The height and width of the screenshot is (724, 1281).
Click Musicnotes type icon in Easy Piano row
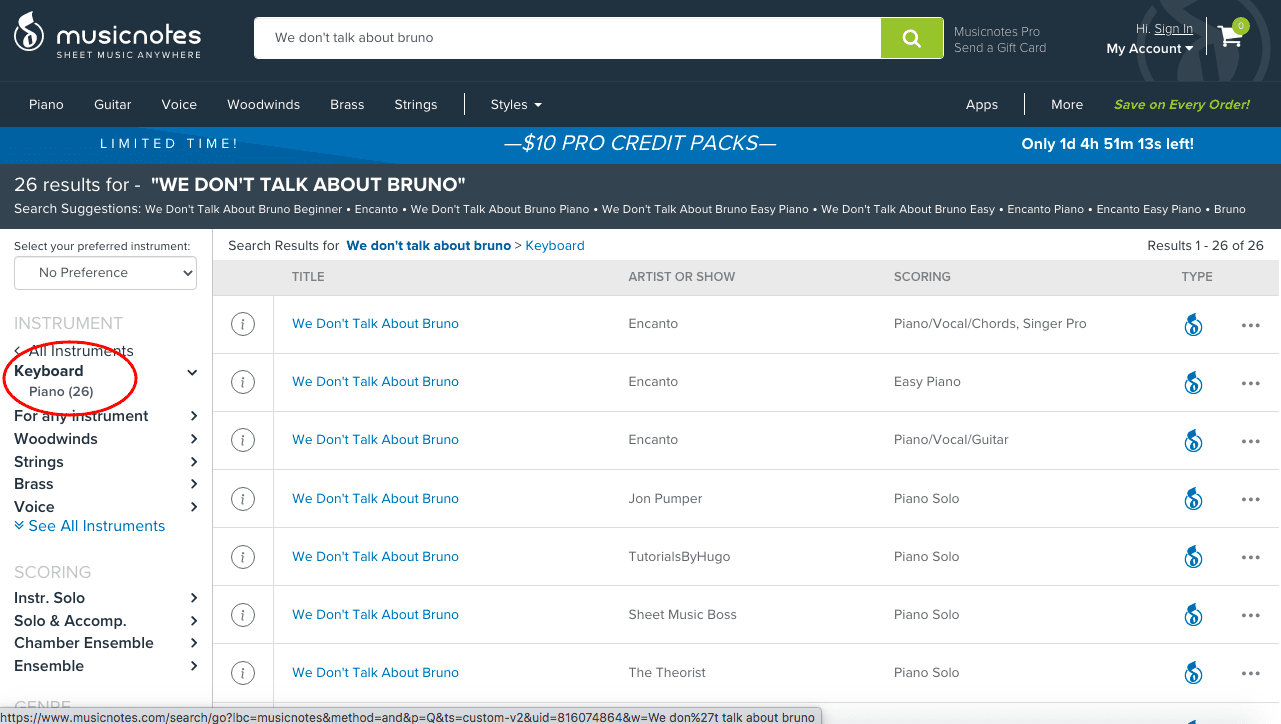[x=1193, y=382]
